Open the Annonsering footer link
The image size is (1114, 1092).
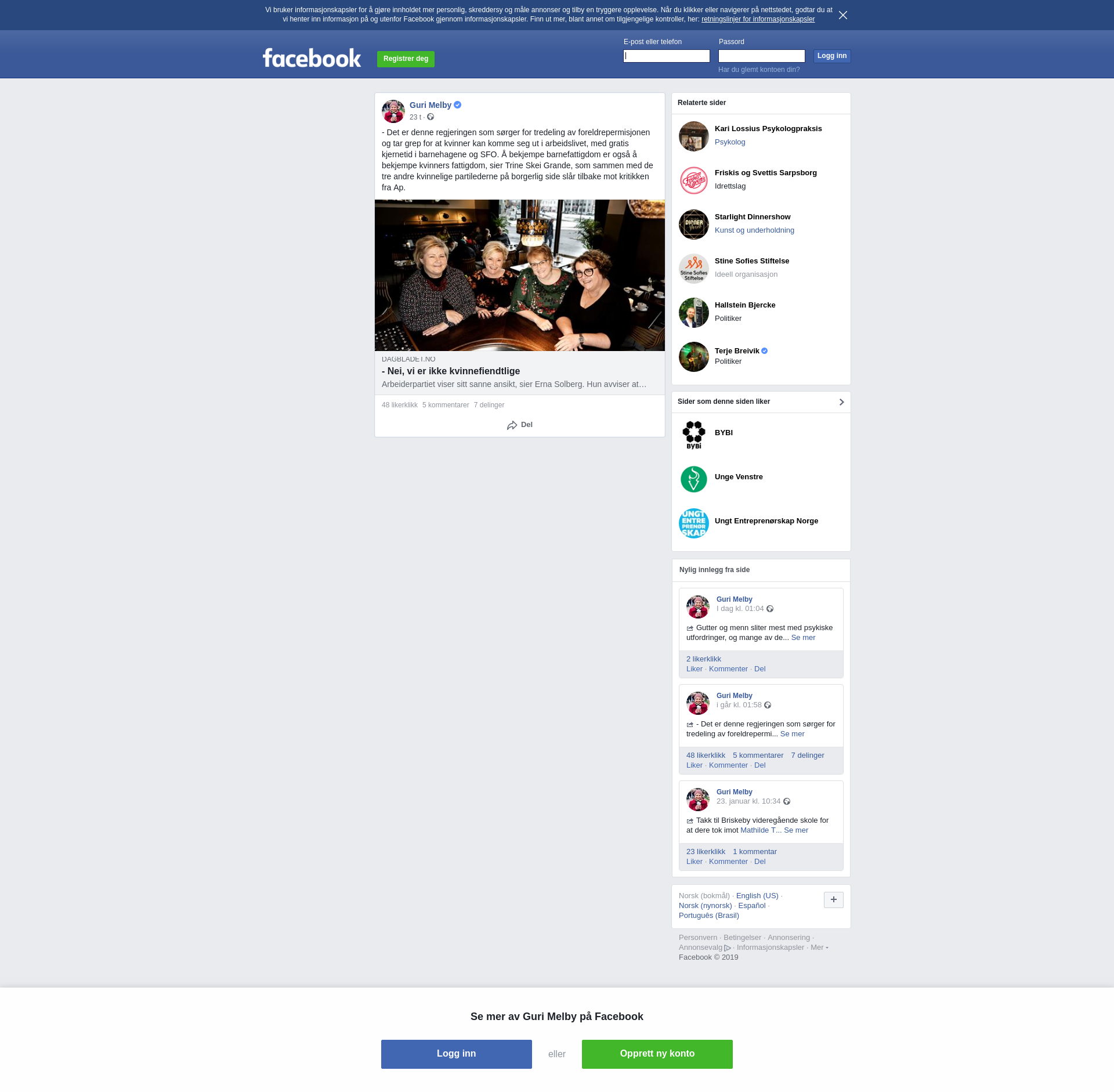[789, 938]
